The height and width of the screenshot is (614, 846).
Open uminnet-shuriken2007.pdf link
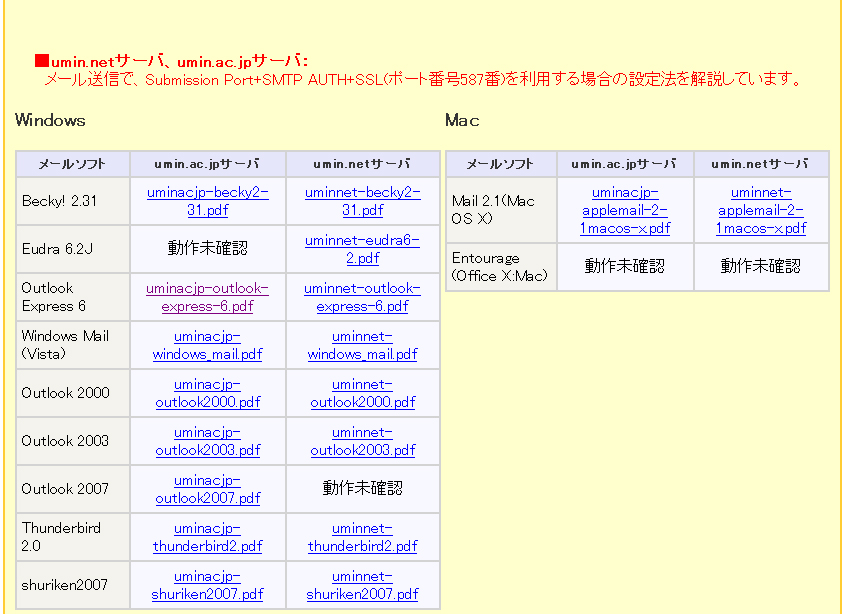pyautogui.click(x=363, y=585)
